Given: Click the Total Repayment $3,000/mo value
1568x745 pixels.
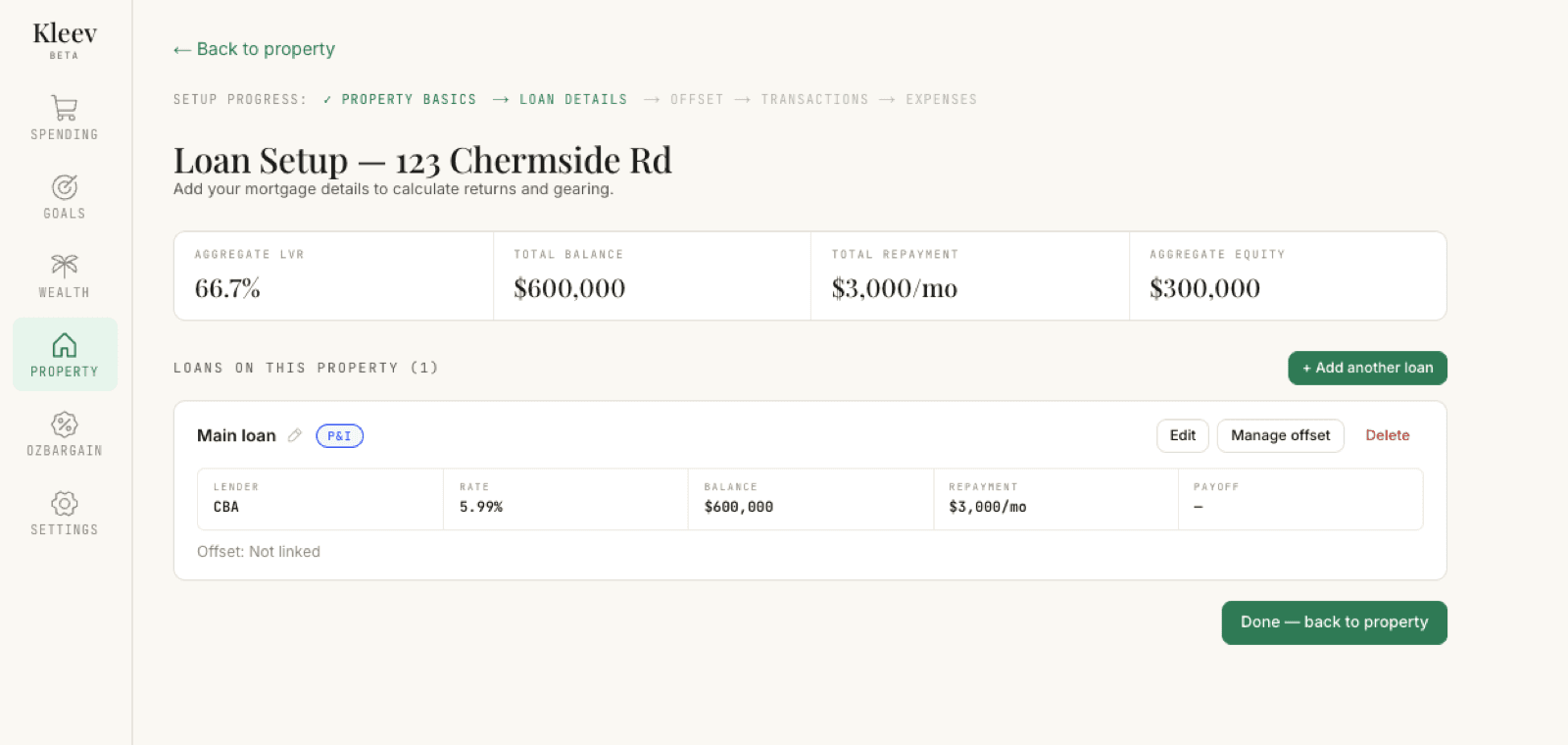Looking at the screenshot, I should (x=895, y=288).
